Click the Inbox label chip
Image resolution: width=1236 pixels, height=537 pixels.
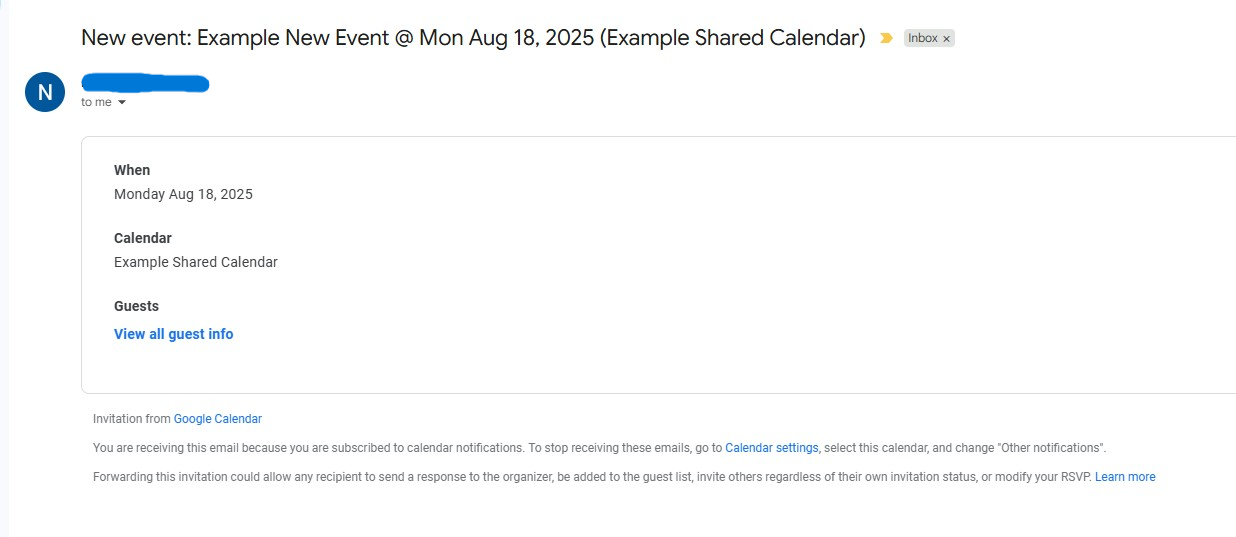coord(922,38)
